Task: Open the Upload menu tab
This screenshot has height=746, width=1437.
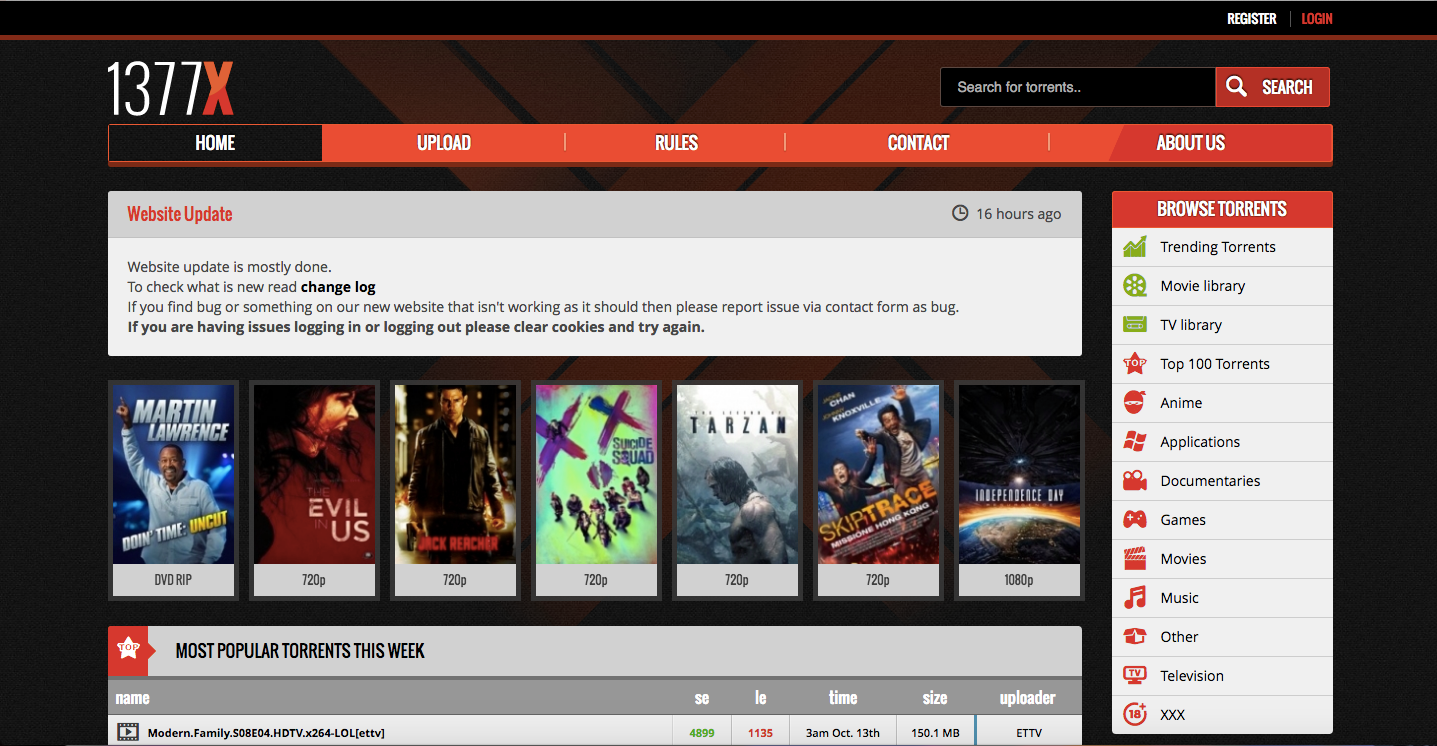Action: point(444,143)
